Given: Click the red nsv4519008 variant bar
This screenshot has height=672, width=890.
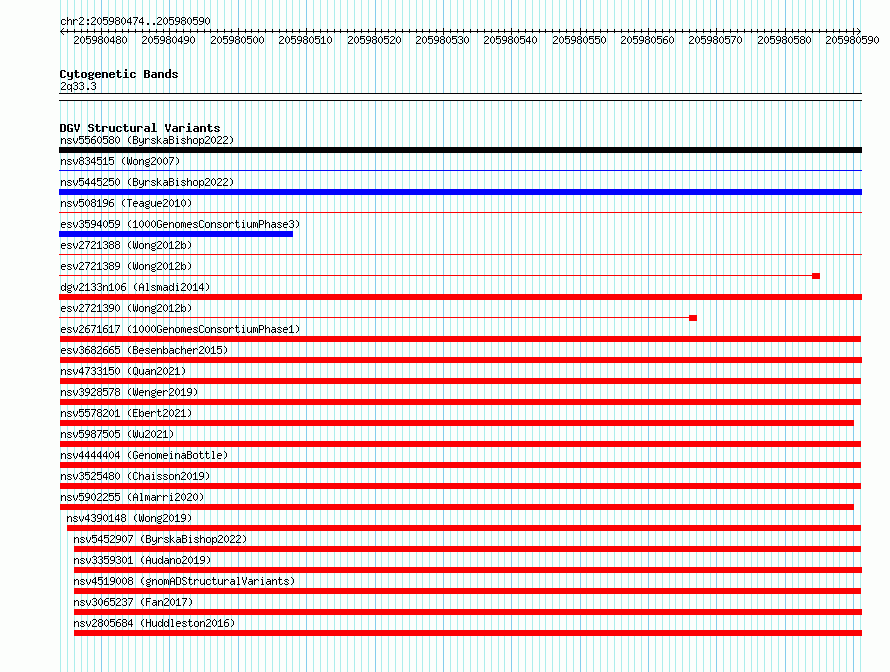Looking at the screenshot, I should pyautogui.click(x=467, y=591).
